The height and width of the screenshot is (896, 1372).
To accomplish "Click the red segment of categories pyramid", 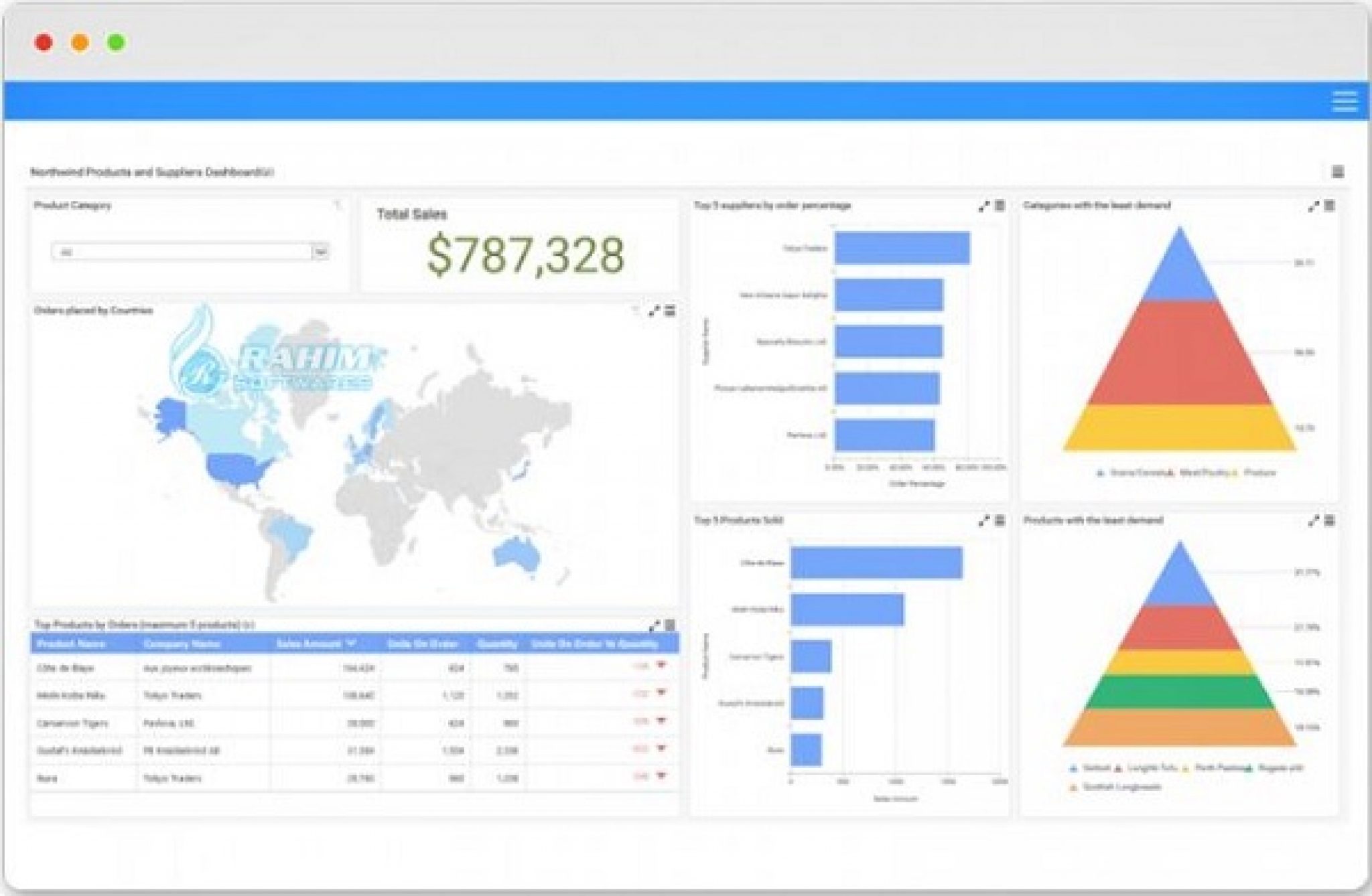I will click(1179, 353).
